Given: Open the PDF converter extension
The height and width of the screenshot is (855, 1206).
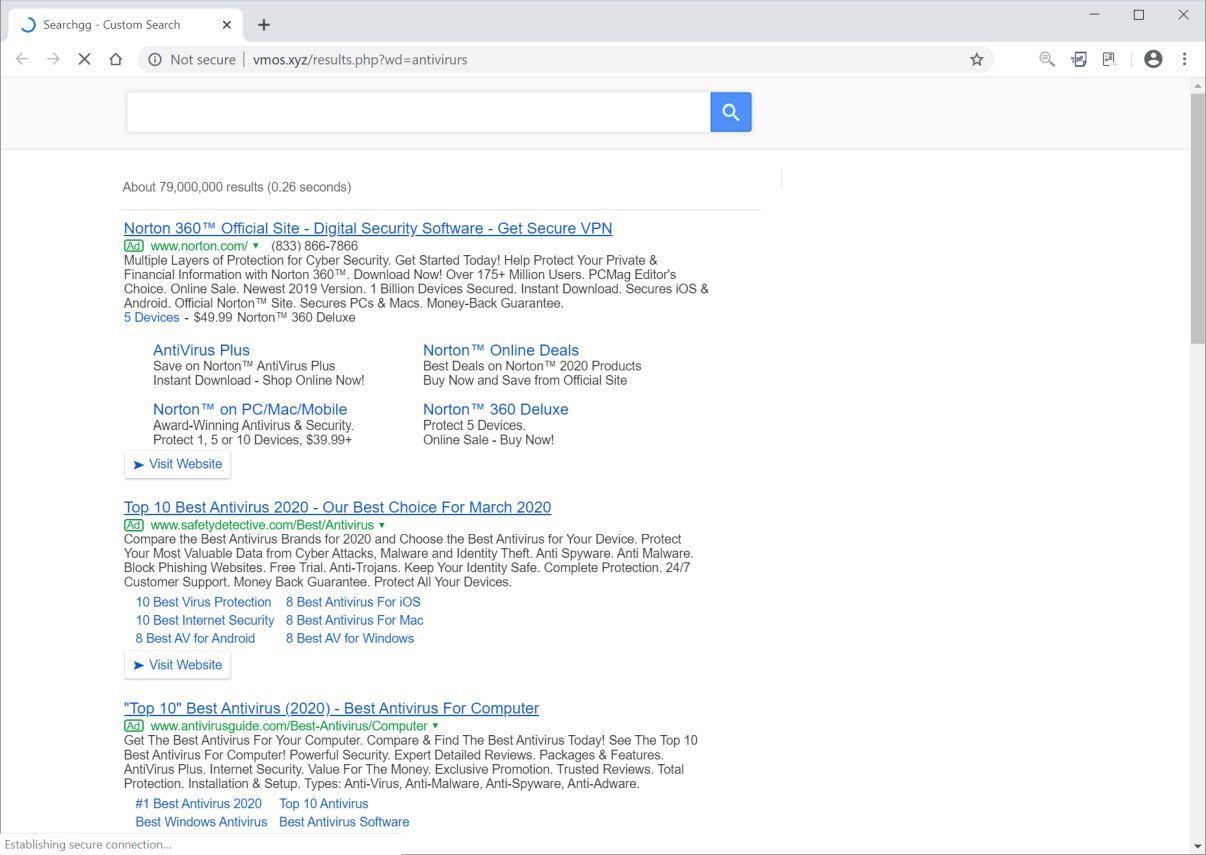Looking at the screenshot, I should click(x=1079, y=59).
